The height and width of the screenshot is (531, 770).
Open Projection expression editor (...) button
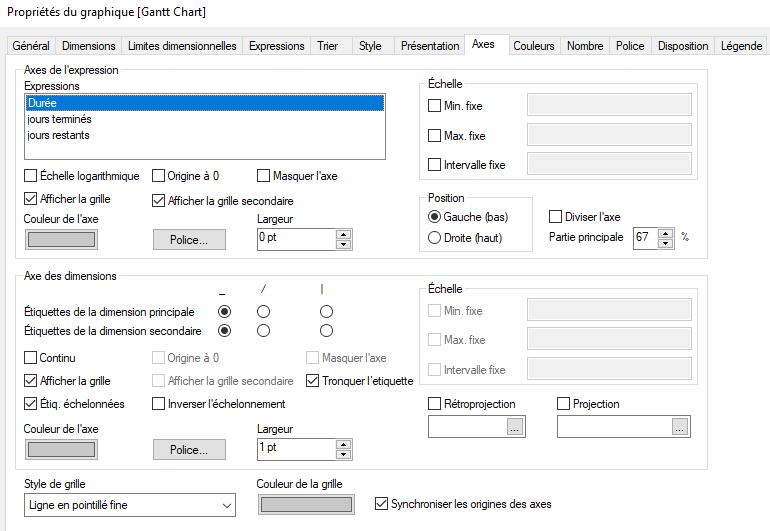coord(680,427)
